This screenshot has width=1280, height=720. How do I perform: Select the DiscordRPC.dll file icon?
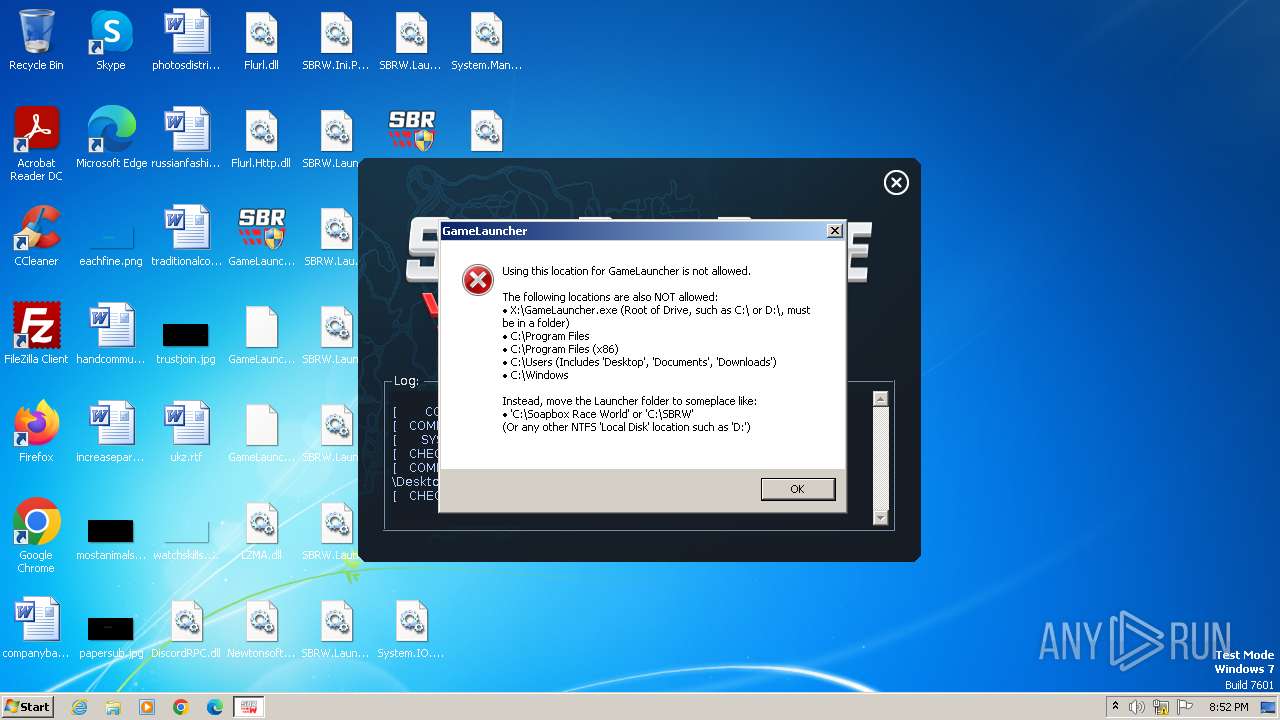186,628
